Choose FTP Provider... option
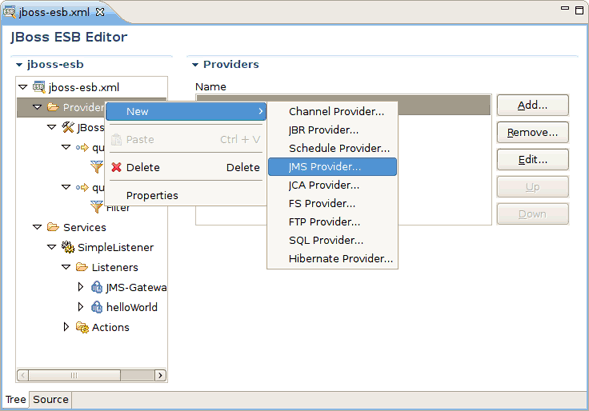This screenshot has width=589, height=411. pyautogui.click(x=332, y=222)
